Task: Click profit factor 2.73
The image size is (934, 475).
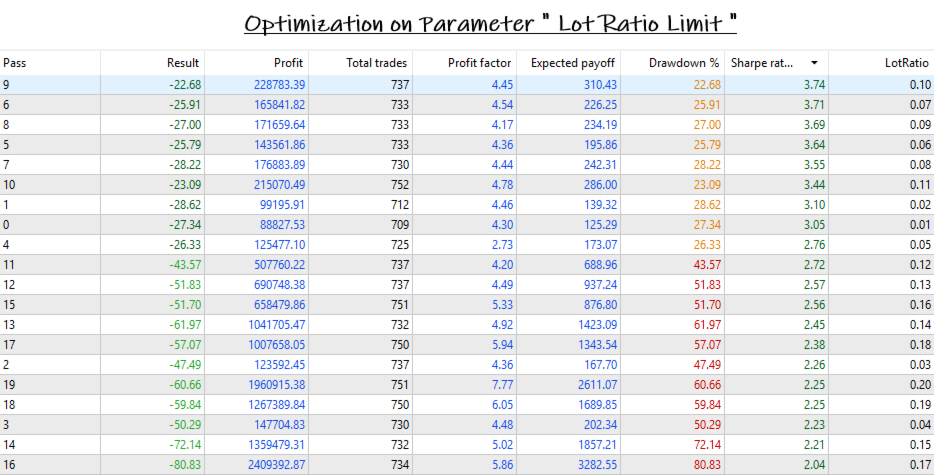Action: click(x=503, y=244)
